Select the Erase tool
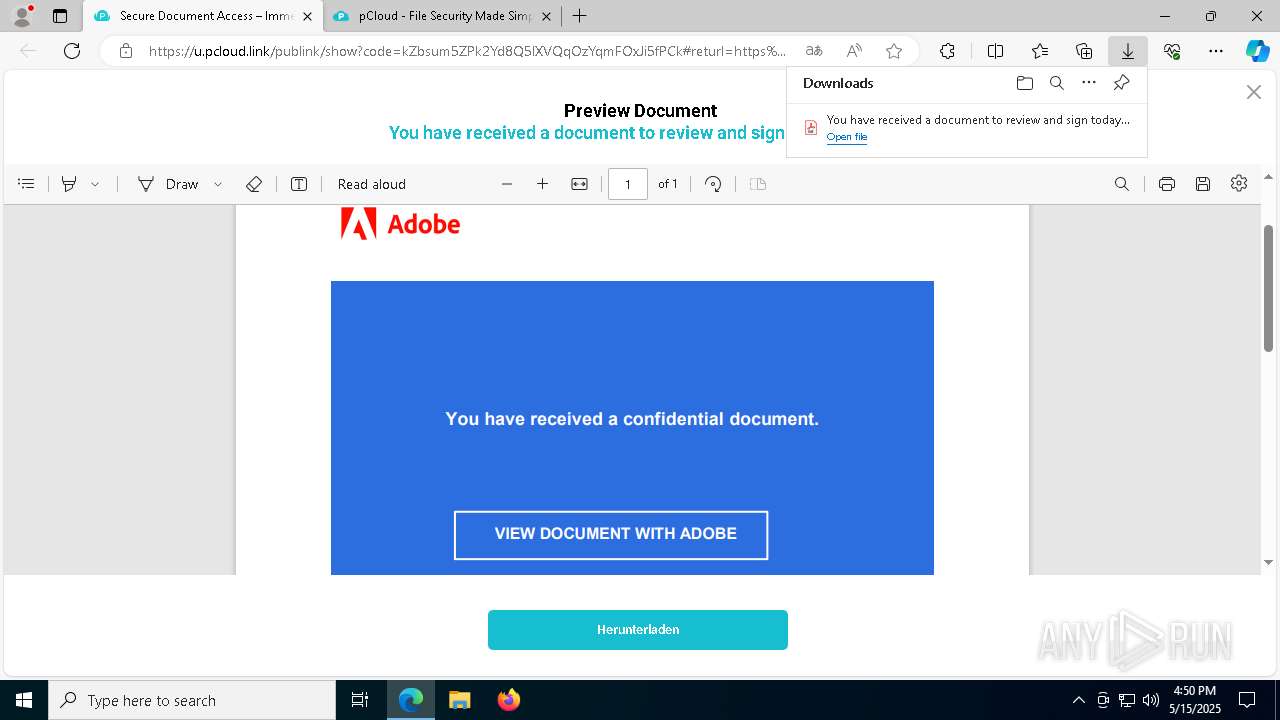The width and height of the screenshot is (1280, 720). tap(254, 184)
